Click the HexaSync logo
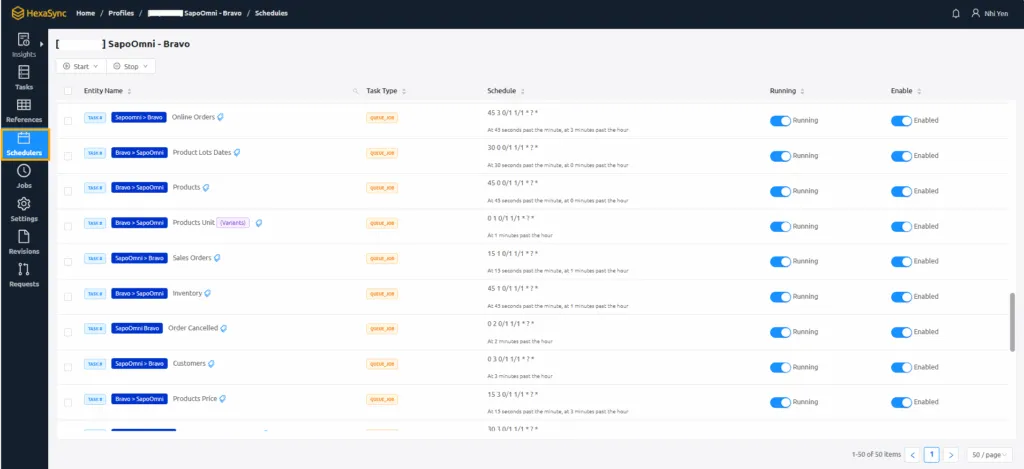 coord(39,13)
